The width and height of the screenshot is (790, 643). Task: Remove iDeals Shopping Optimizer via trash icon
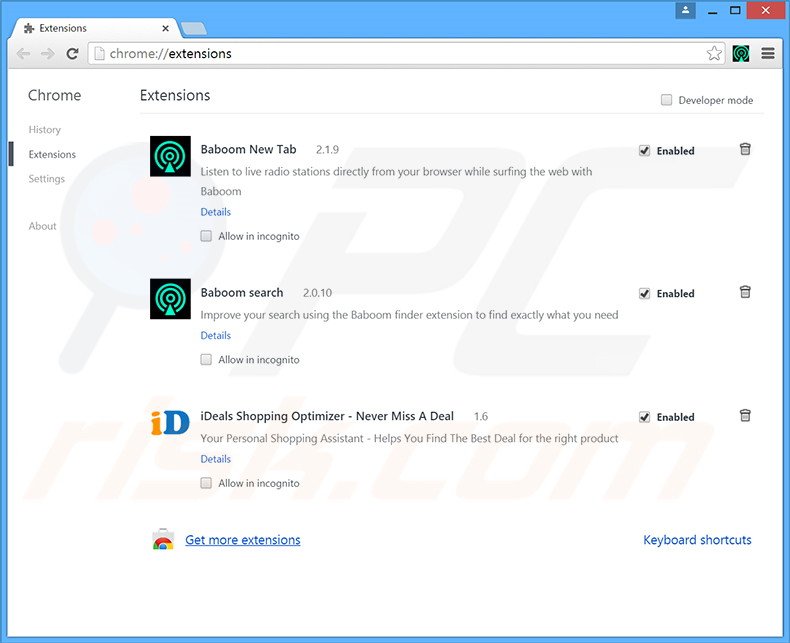click(745, 415)
